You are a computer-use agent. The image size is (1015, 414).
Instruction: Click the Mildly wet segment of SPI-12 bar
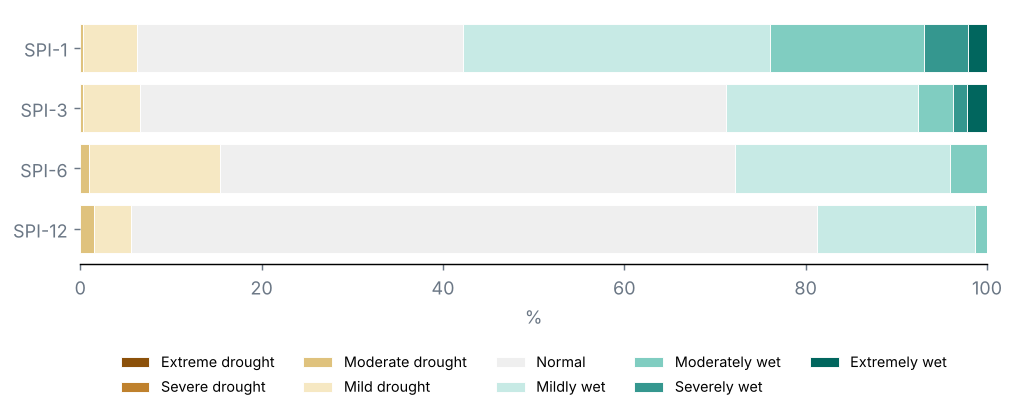(x=897, y=230)
